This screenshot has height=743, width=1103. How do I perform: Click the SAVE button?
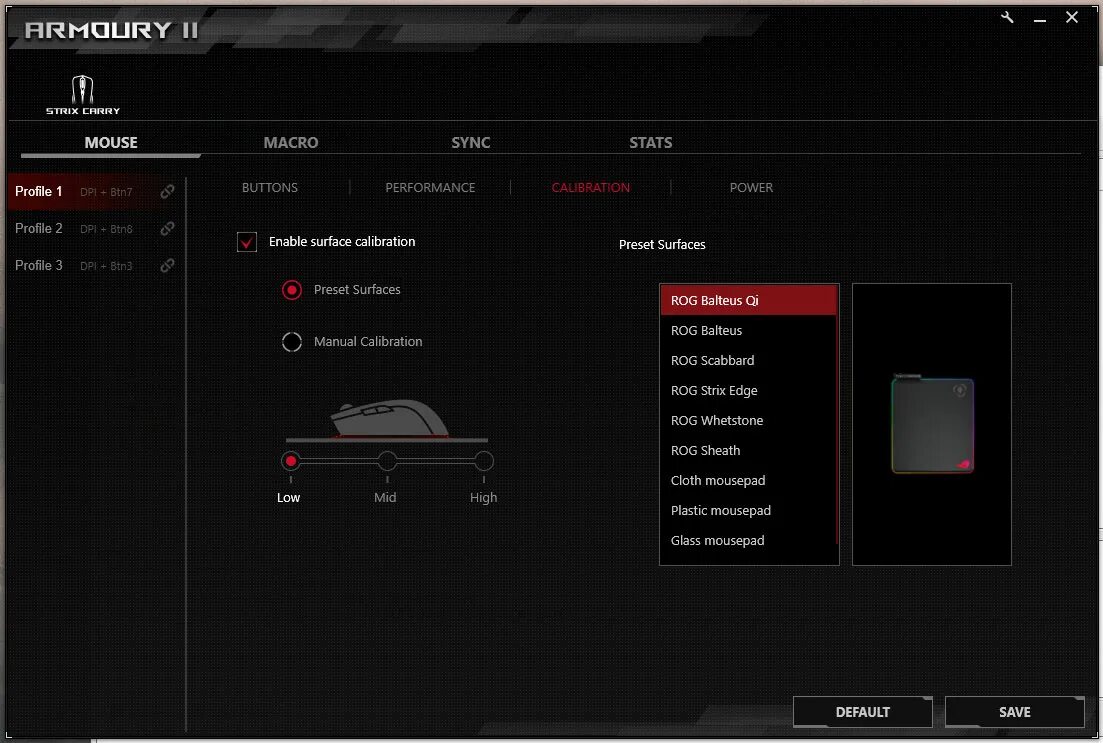(1014, 712)
